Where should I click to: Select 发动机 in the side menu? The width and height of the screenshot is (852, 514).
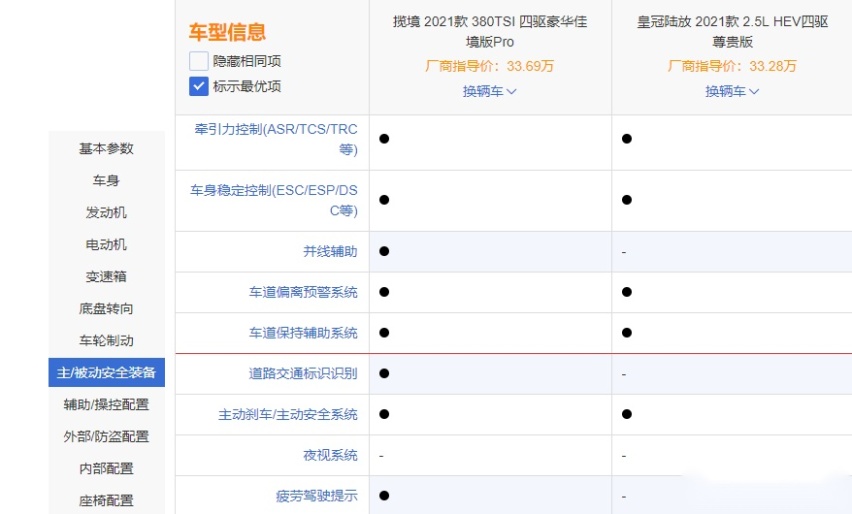pos(106,212)
